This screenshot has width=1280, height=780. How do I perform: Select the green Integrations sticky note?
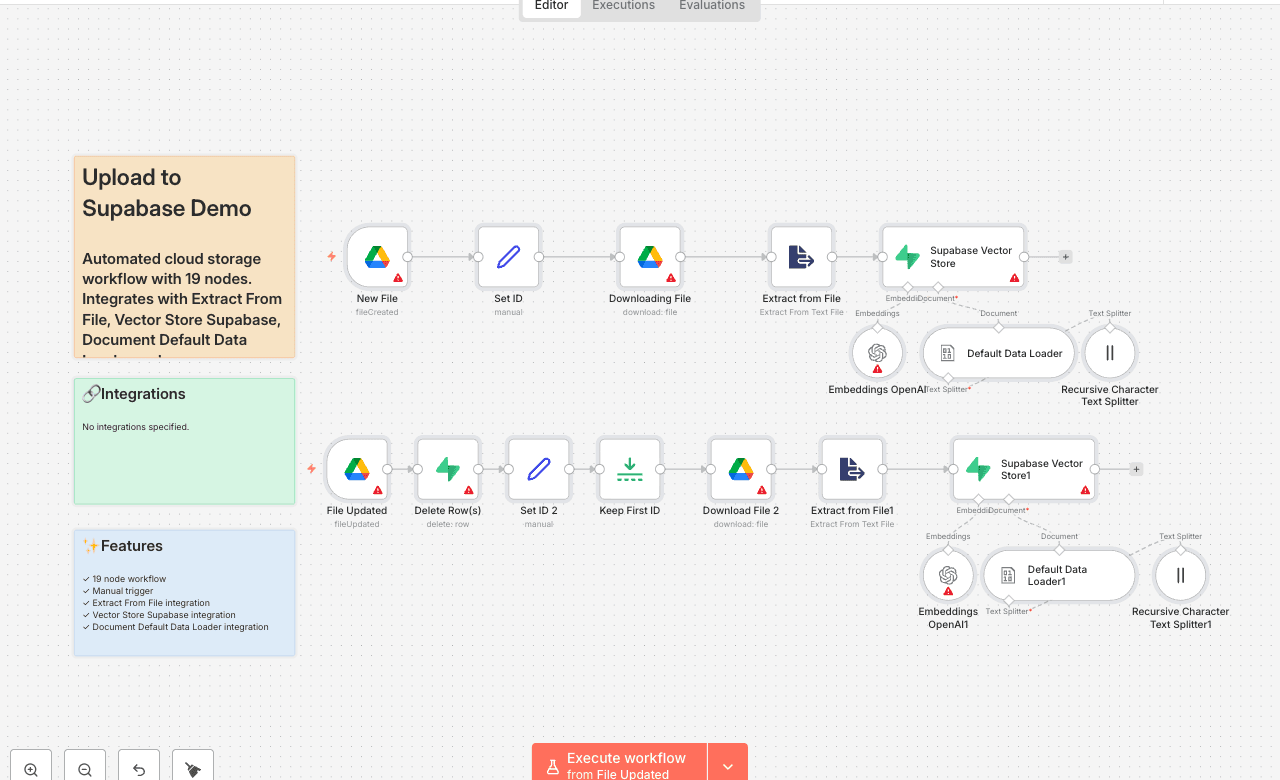[x=184, y=460]
